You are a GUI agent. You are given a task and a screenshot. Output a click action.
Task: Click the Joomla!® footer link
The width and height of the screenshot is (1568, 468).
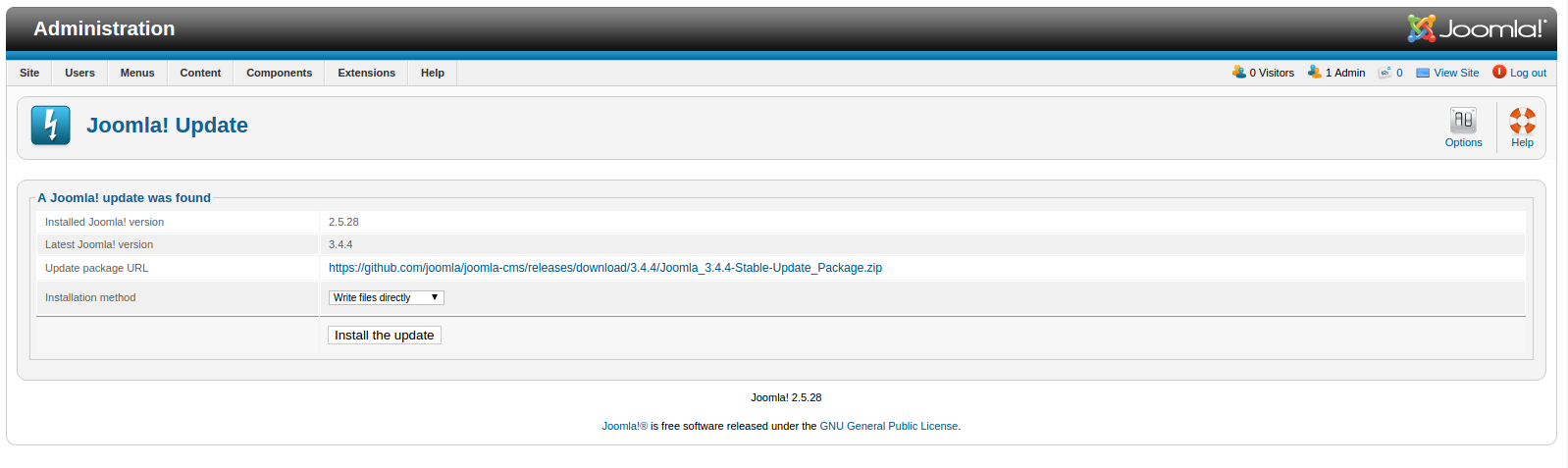624,426
